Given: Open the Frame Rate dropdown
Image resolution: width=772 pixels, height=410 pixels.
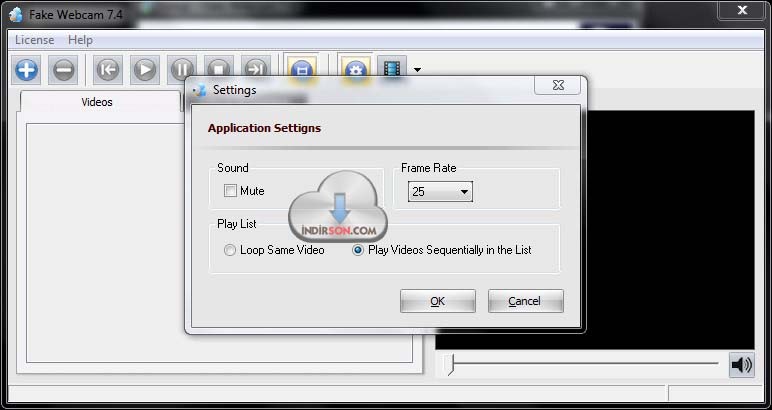Looking at the screenshot, I should [440, 192].
